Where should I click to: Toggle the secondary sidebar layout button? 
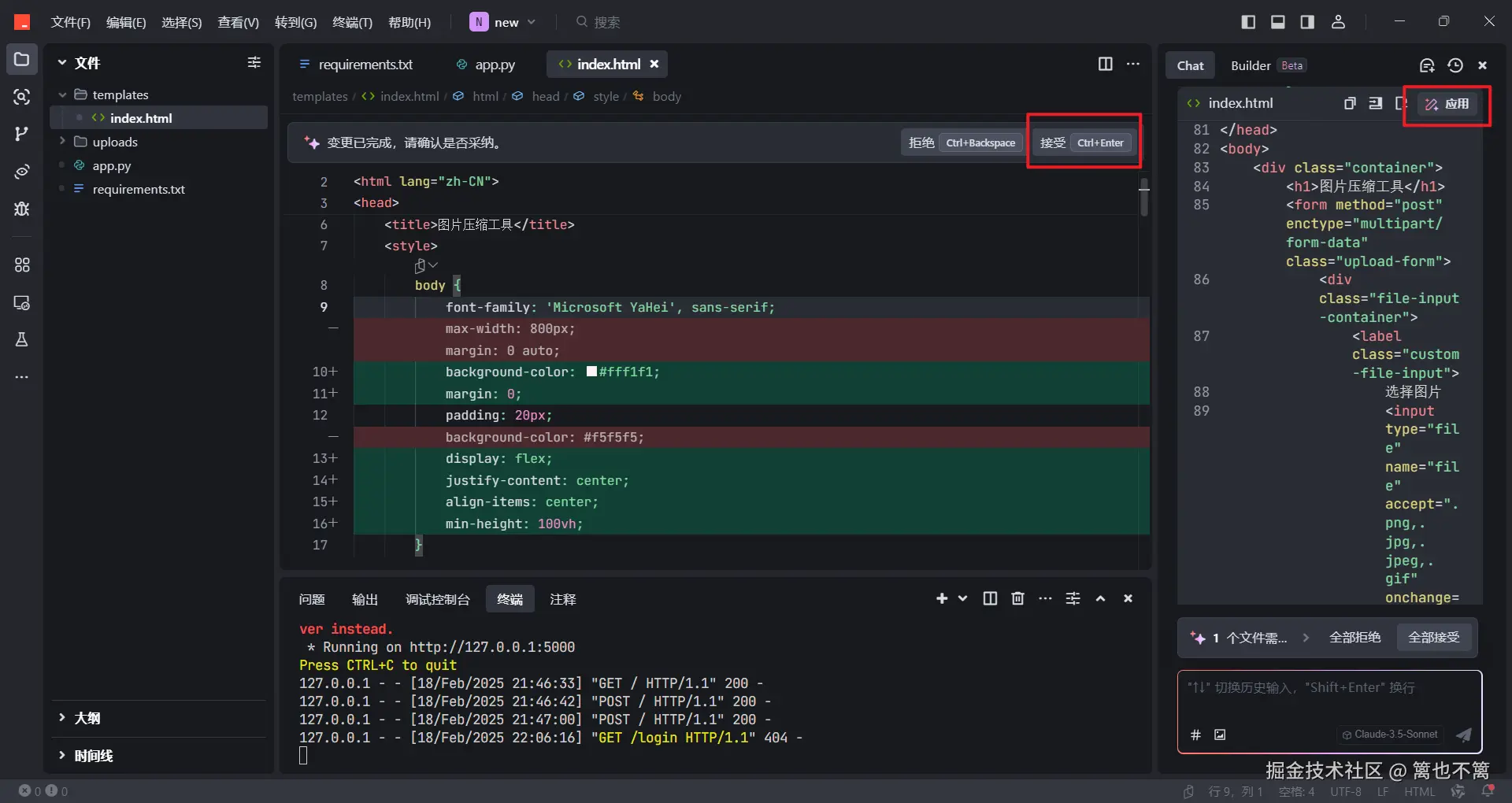[x=1307, y=22]
